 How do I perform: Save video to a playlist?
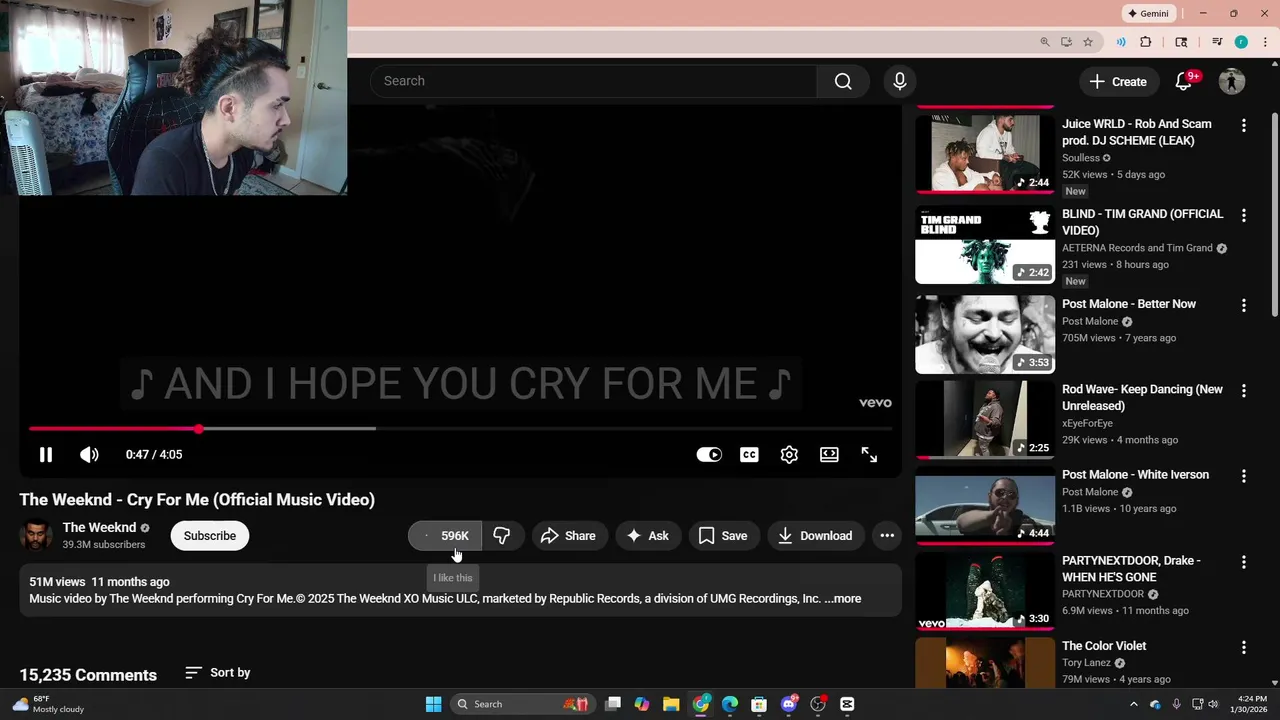(723, 536)
